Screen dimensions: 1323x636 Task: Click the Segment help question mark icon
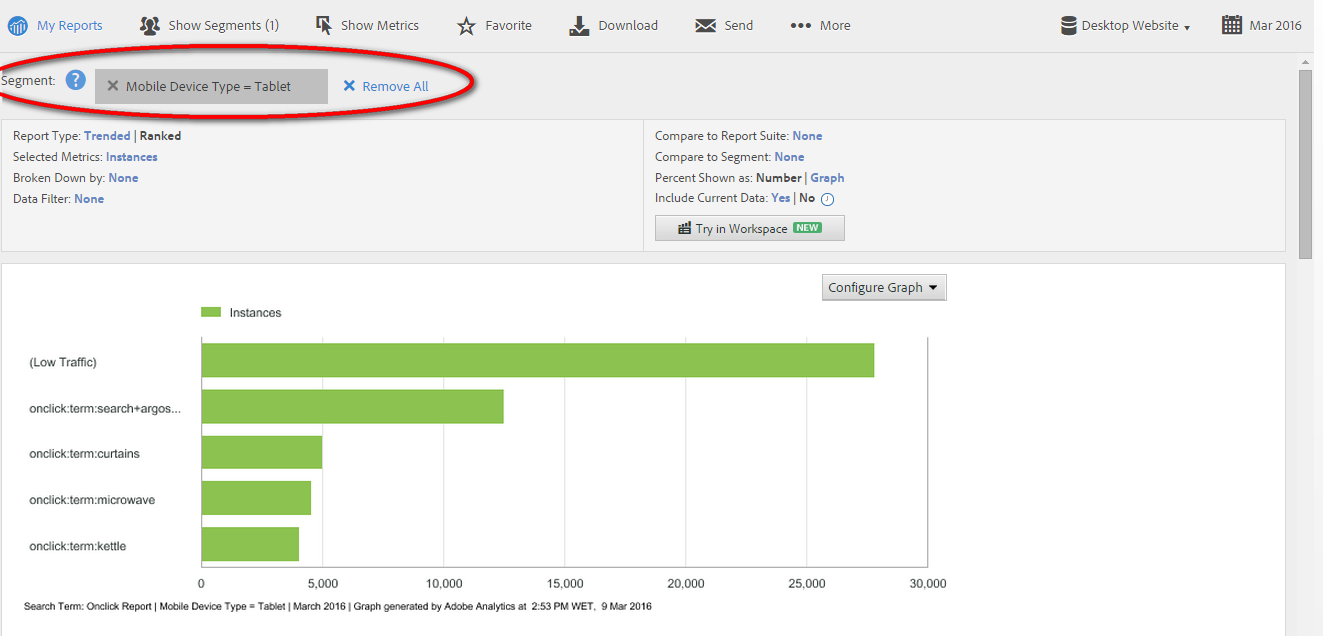tap(75, 80)
